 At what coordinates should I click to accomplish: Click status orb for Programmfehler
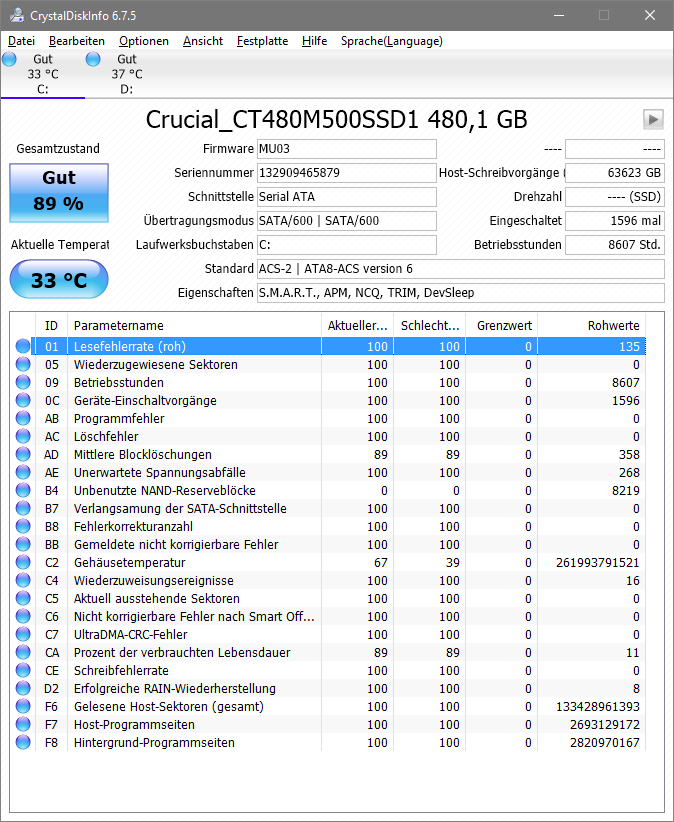click(23, 418)
